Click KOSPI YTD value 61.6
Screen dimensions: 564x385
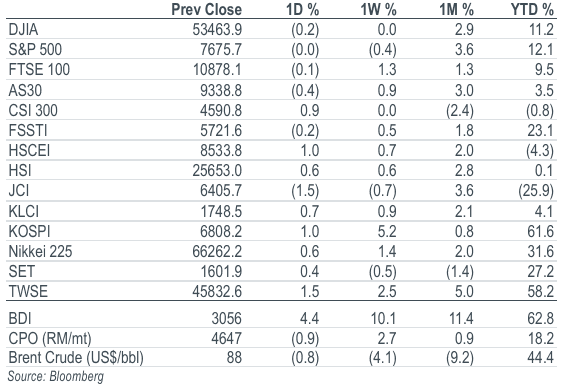541,231
